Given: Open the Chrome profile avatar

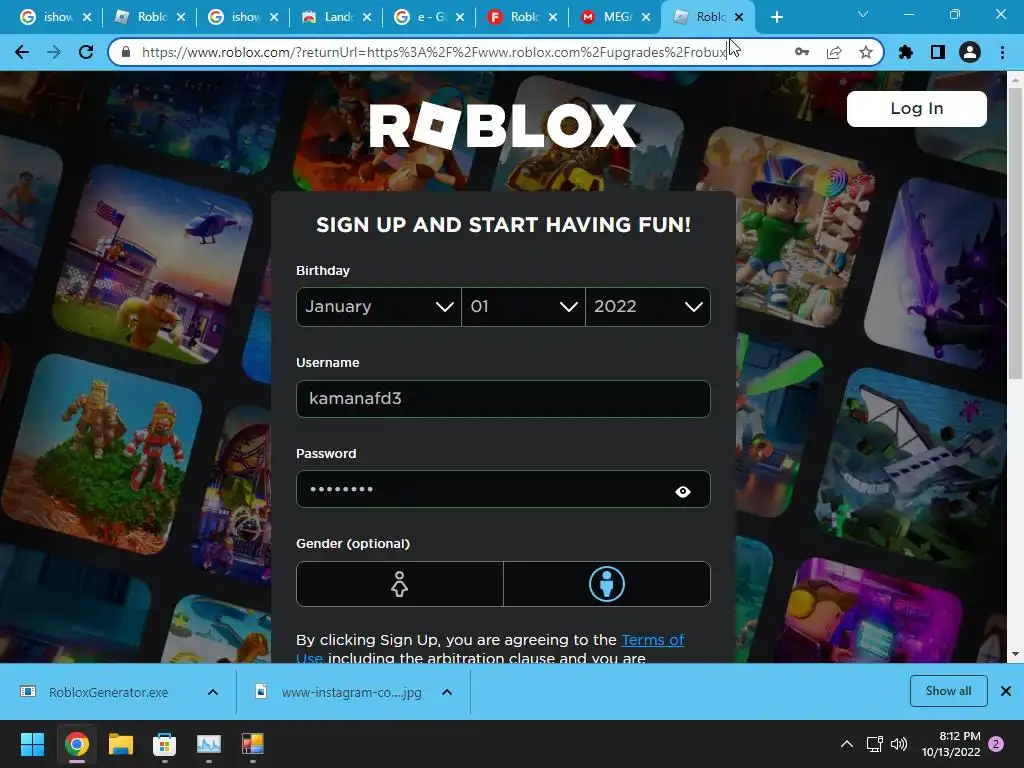Looking at the screenshot, I should click(x=970, y=52).
